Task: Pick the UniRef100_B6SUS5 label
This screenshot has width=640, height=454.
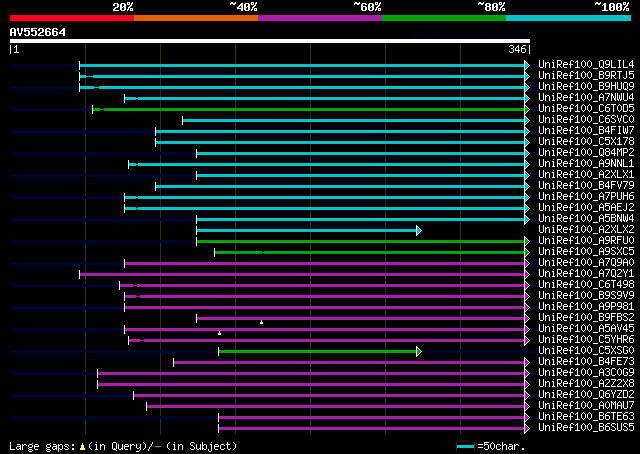Action: pyautogui.click(x=586, y=428)
